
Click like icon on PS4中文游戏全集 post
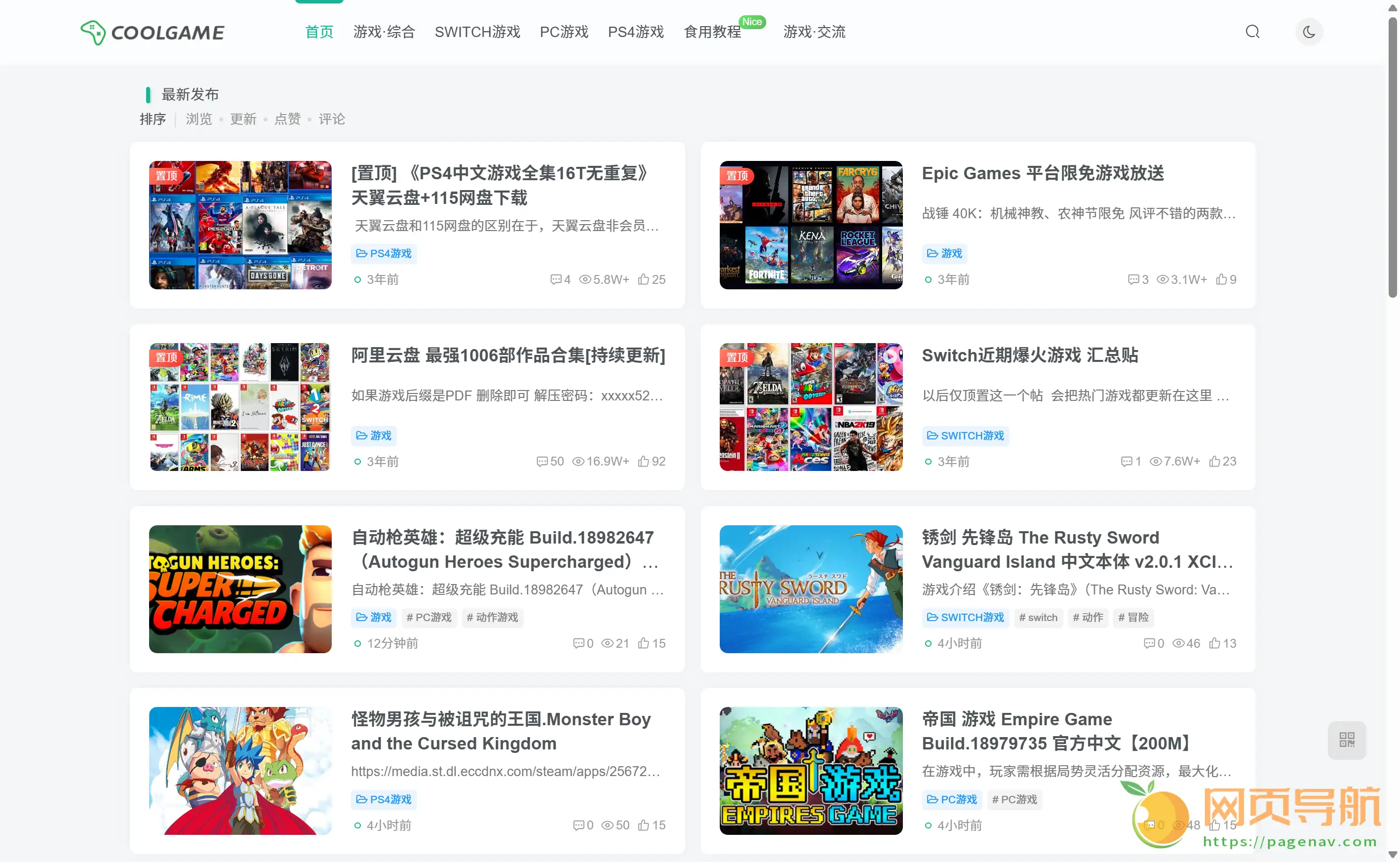(644, 279)
